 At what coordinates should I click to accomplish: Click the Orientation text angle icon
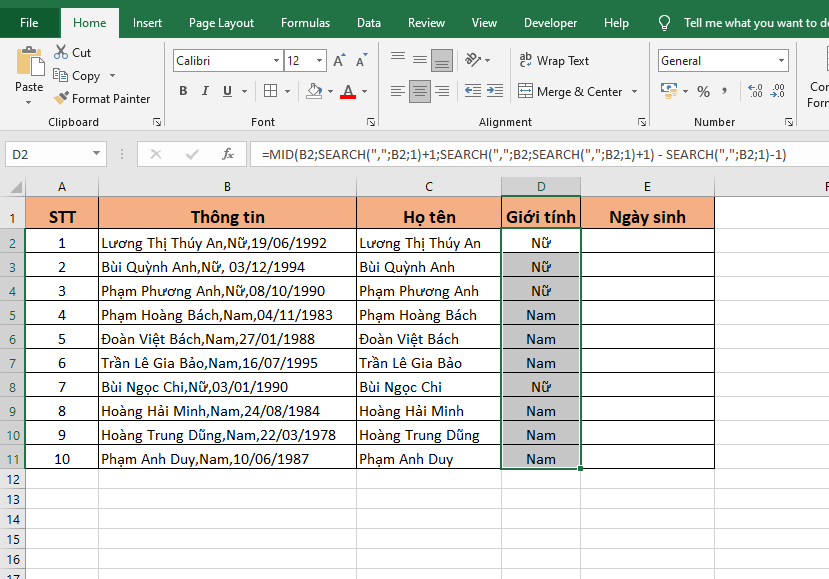[x=475, y=61]
